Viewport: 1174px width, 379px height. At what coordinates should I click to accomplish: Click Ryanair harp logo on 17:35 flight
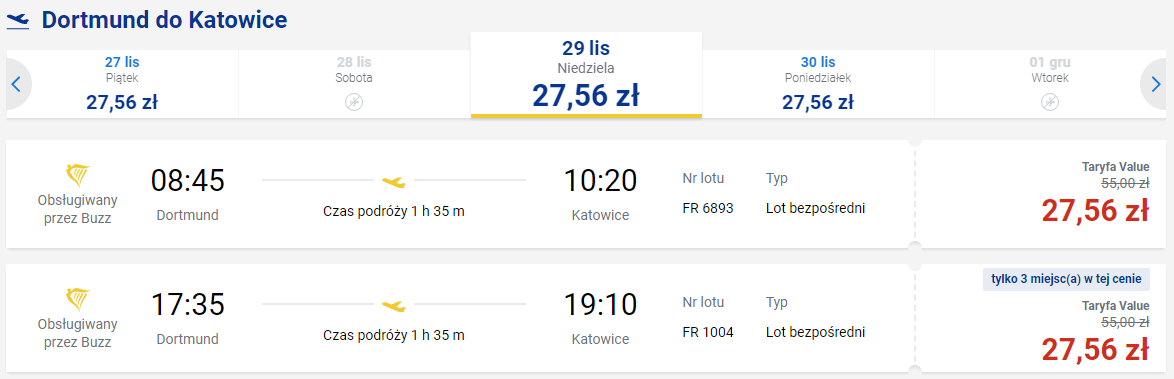(x=77, y=301)
